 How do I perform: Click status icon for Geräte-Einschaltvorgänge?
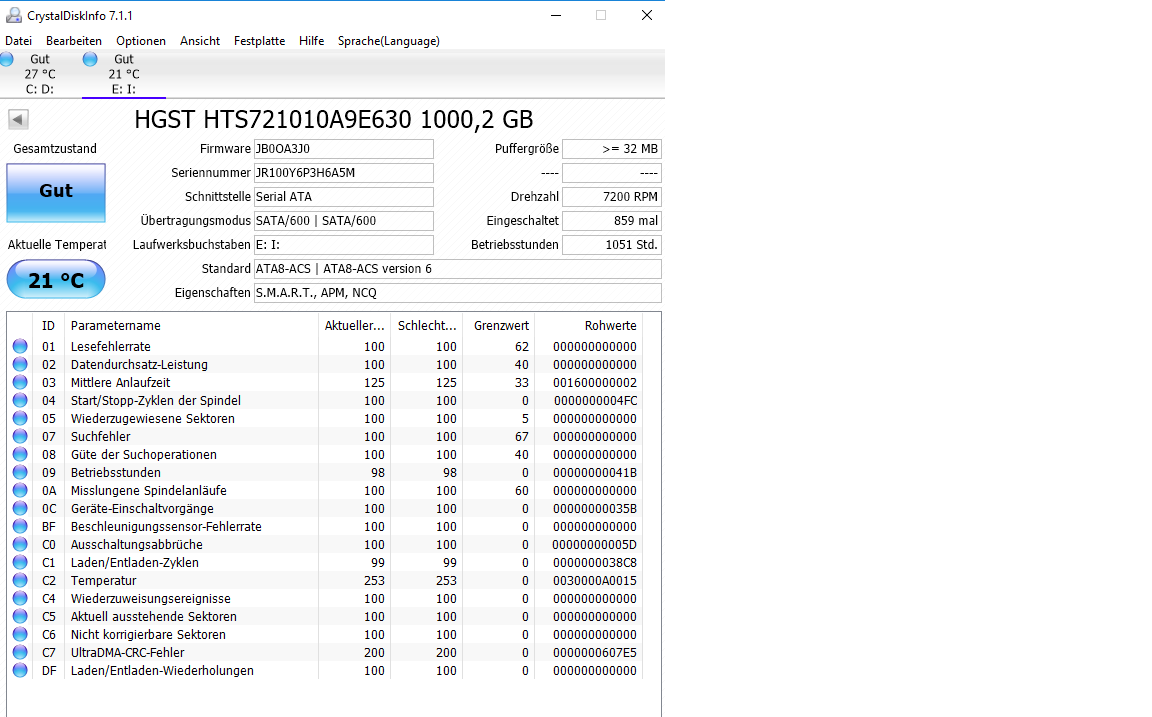20,508
